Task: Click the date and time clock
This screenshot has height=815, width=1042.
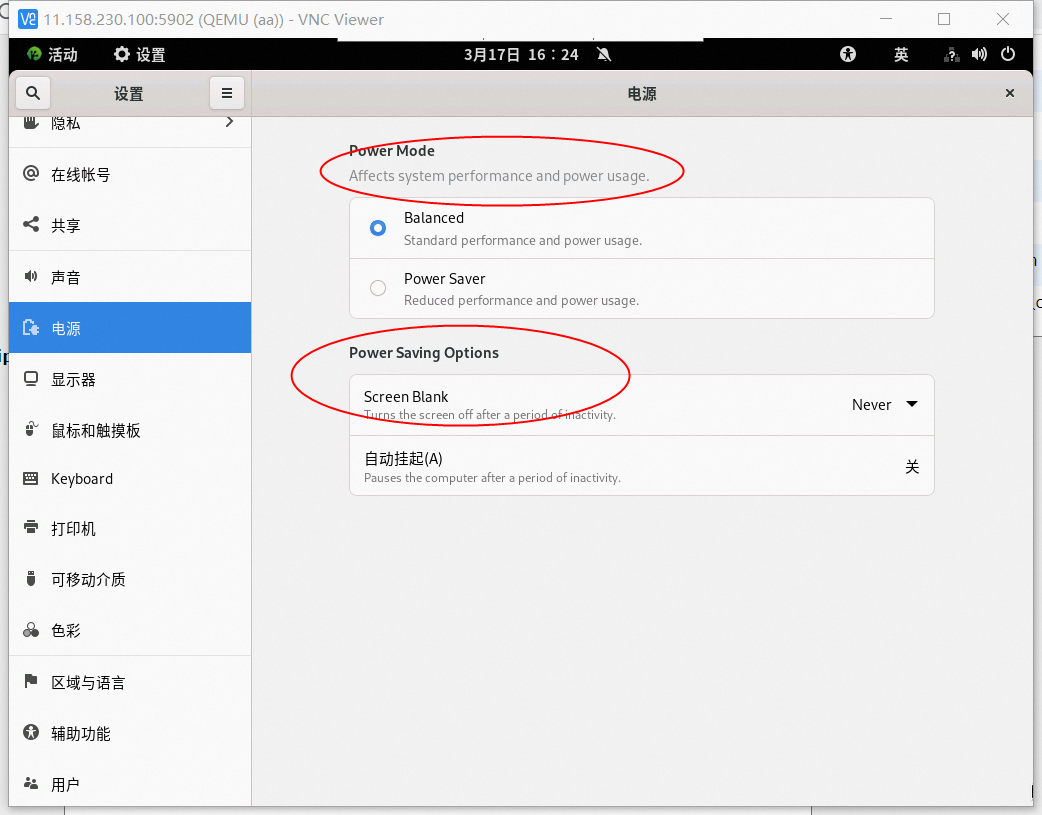Action: tap(521, 54)
